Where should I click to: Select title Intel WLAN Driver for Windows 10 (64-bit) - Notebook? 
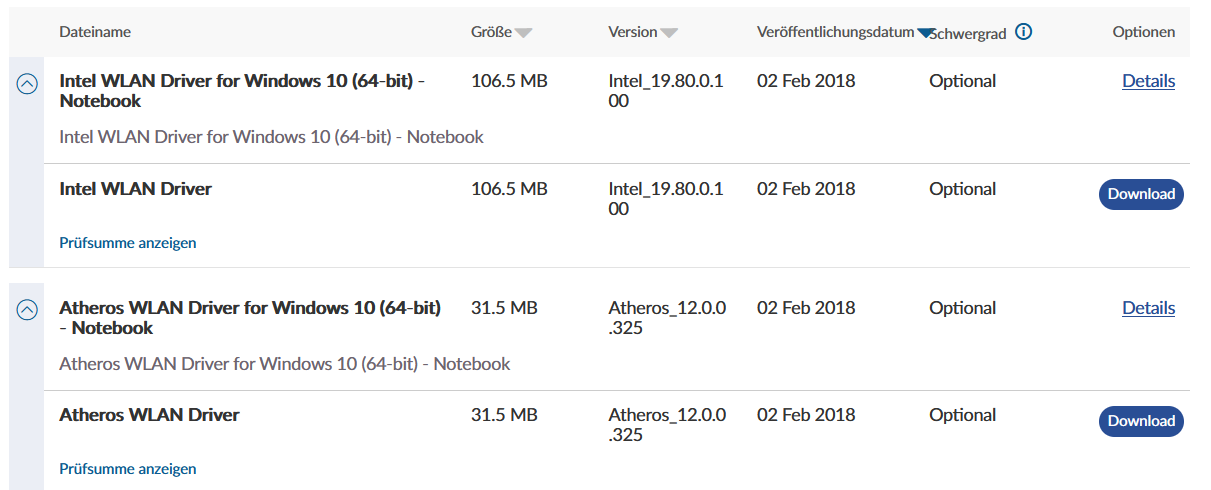point(242,91)
